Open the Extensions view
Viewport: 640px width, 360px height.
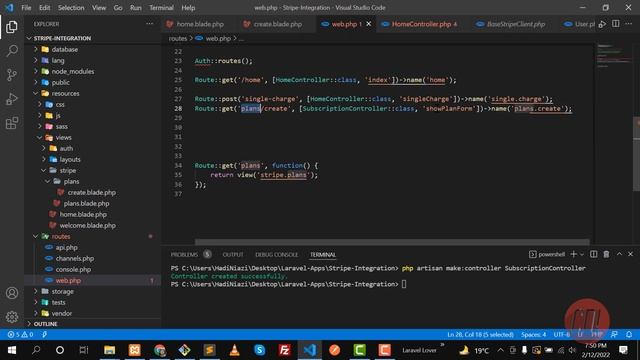click(x=12, y=123)
